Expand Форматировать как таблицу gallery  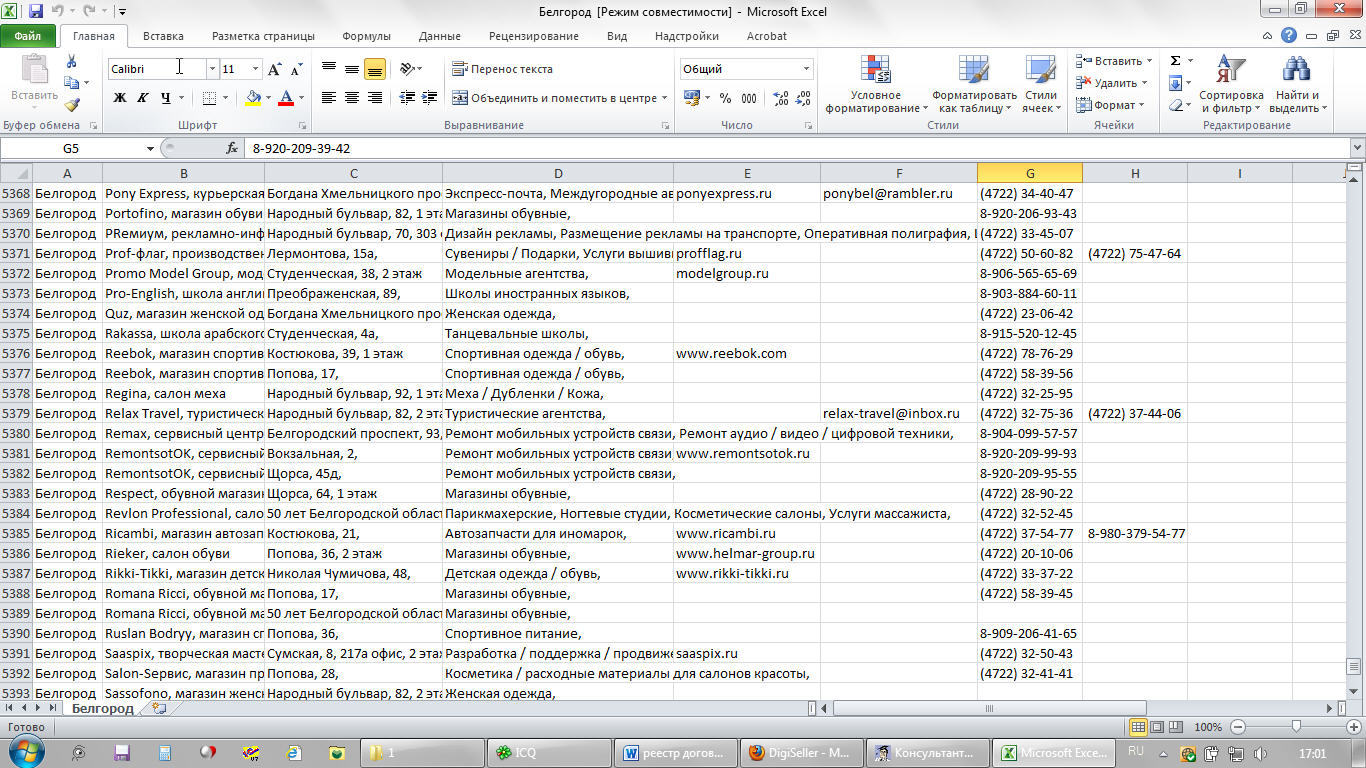pos(974,84)
